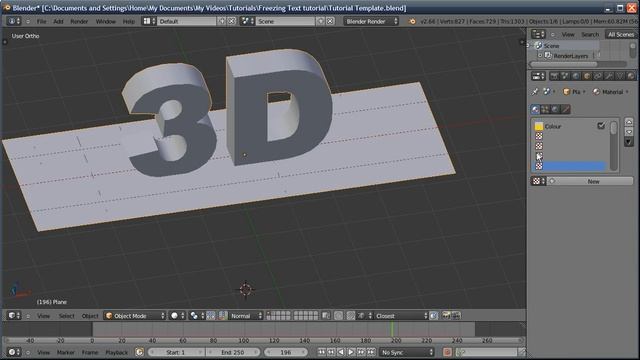Open the Modifiers wrench tab icon

[609, 76]
